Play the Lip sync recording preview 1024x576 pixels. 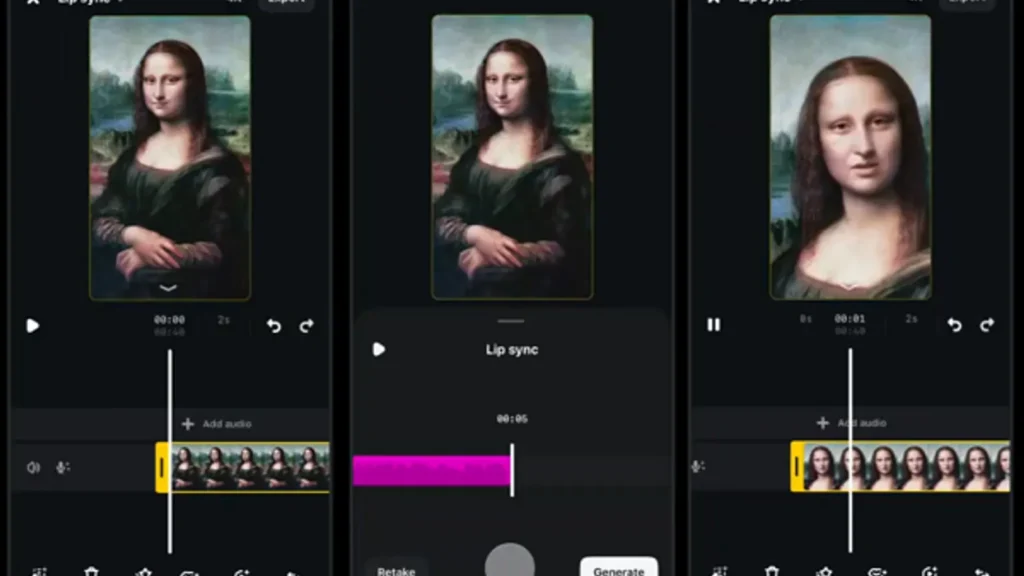click(378, 349)
